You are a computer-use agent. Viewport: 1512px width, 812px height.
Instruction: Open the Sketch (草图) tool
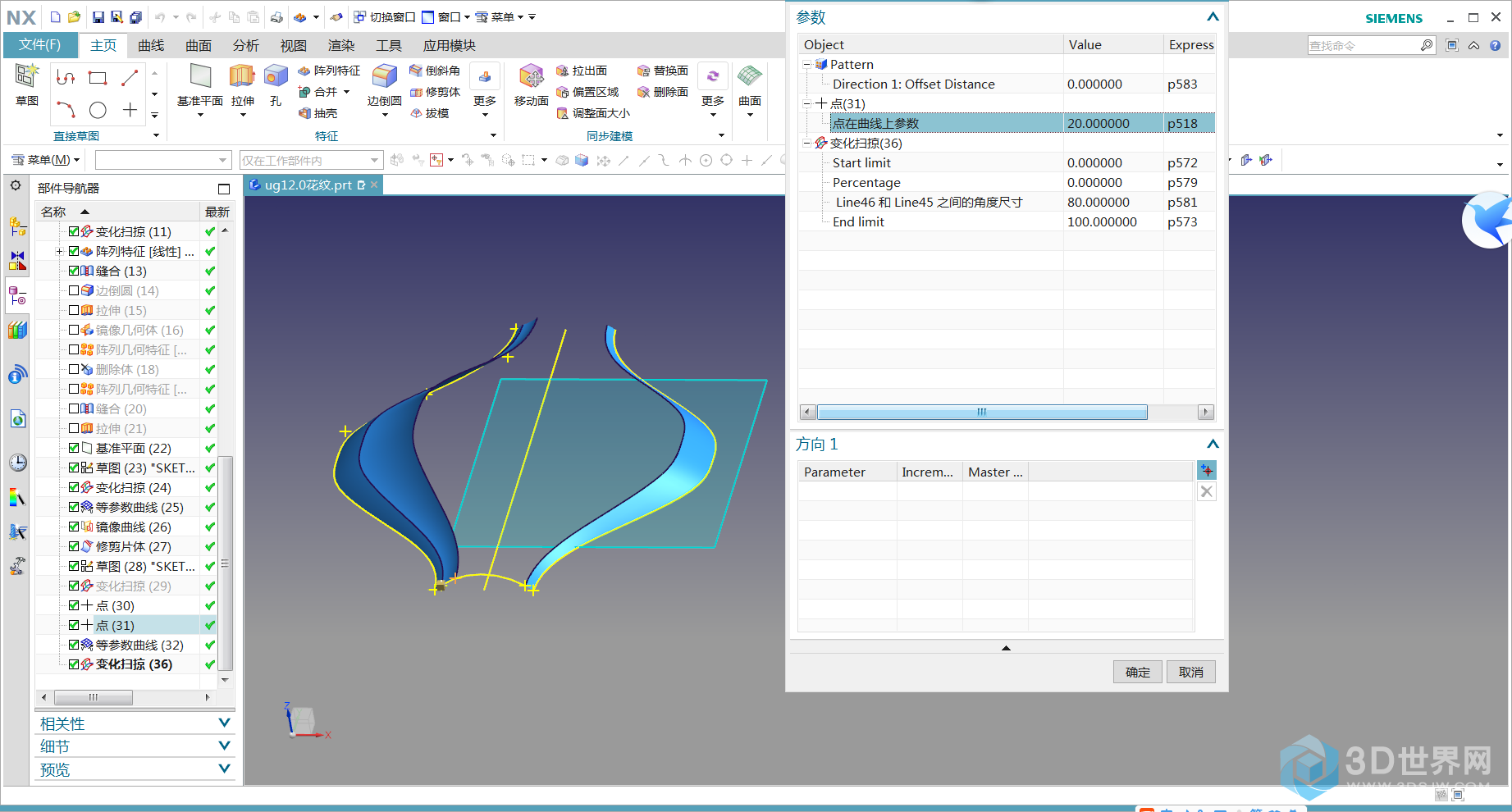[x=27, y=84]
